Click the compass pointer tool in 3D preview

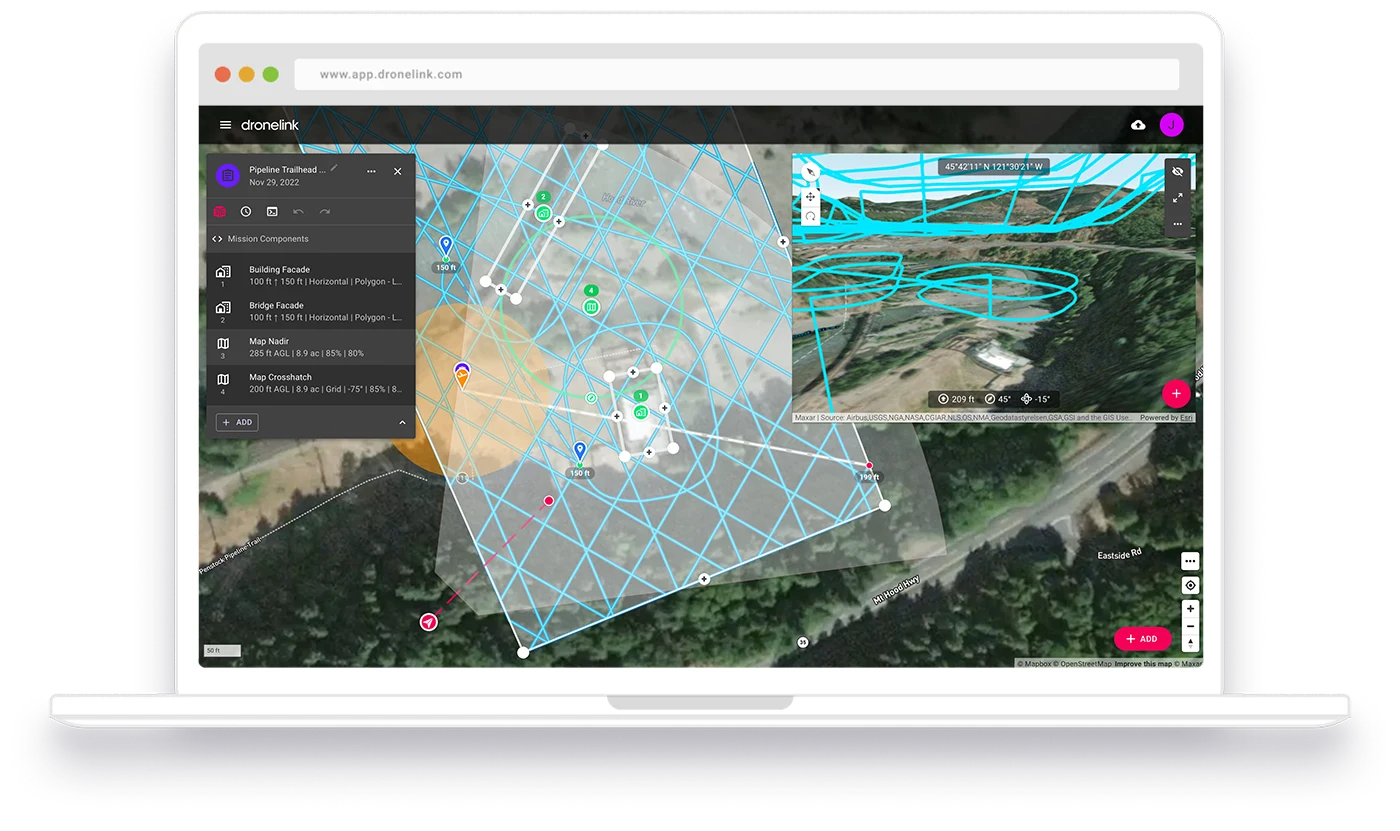(x=810, y=172)
